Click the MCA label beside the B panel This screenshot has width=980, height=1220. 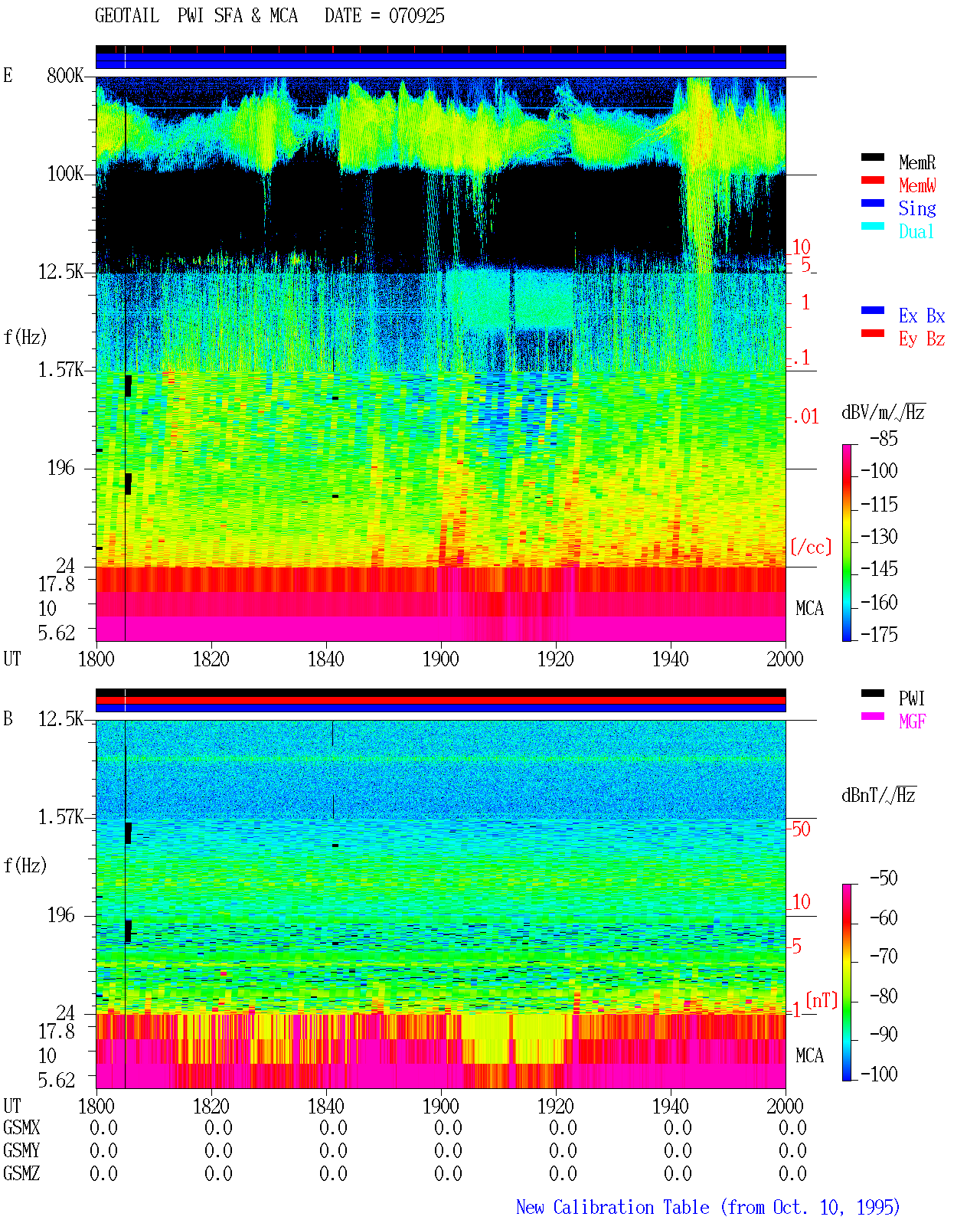click(809, 1055)
